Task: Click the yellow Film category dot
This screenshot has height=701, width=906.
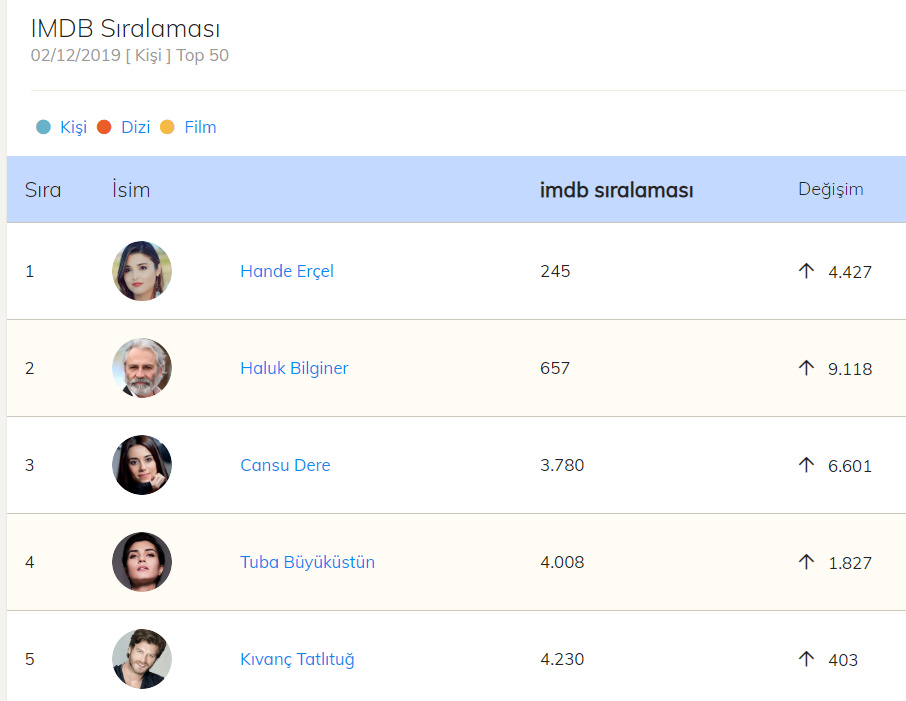Action: (x=167, y=127)
